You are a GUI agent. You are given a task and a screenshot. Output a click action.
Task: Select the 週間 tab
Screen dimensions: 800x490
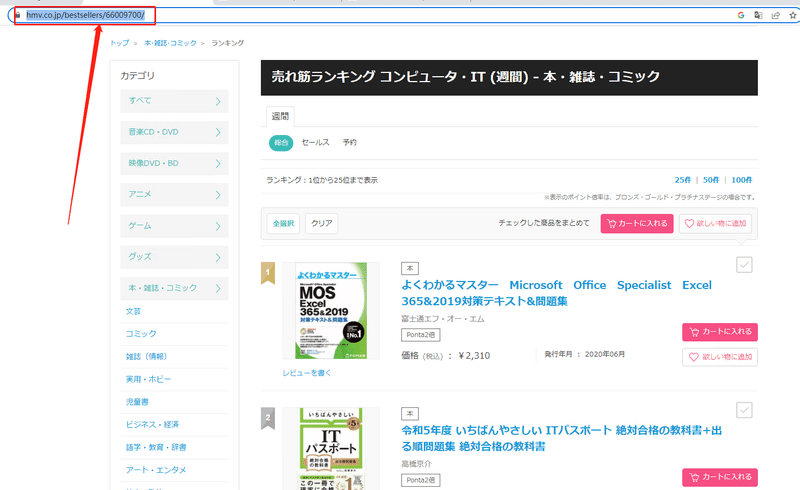click(x=280, y=116)
